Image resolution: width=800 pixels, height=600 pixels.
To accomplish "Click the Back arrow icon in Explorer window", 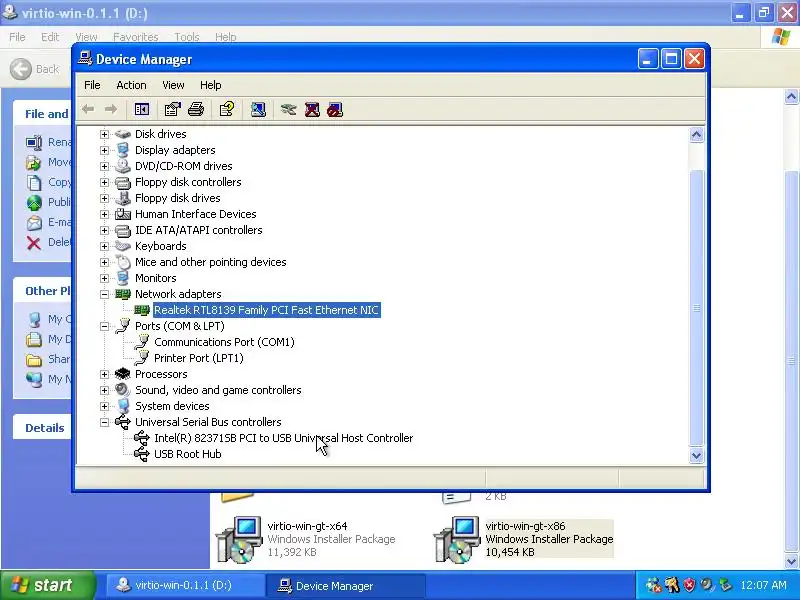I will pos(21,69).
